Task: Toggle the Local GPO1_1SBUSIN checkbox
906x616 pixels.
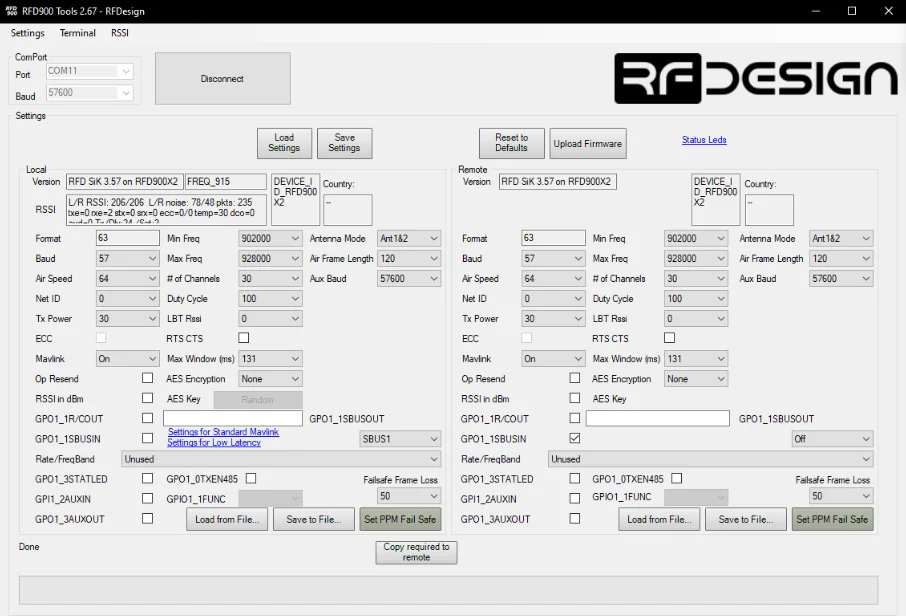Action: 147,438
